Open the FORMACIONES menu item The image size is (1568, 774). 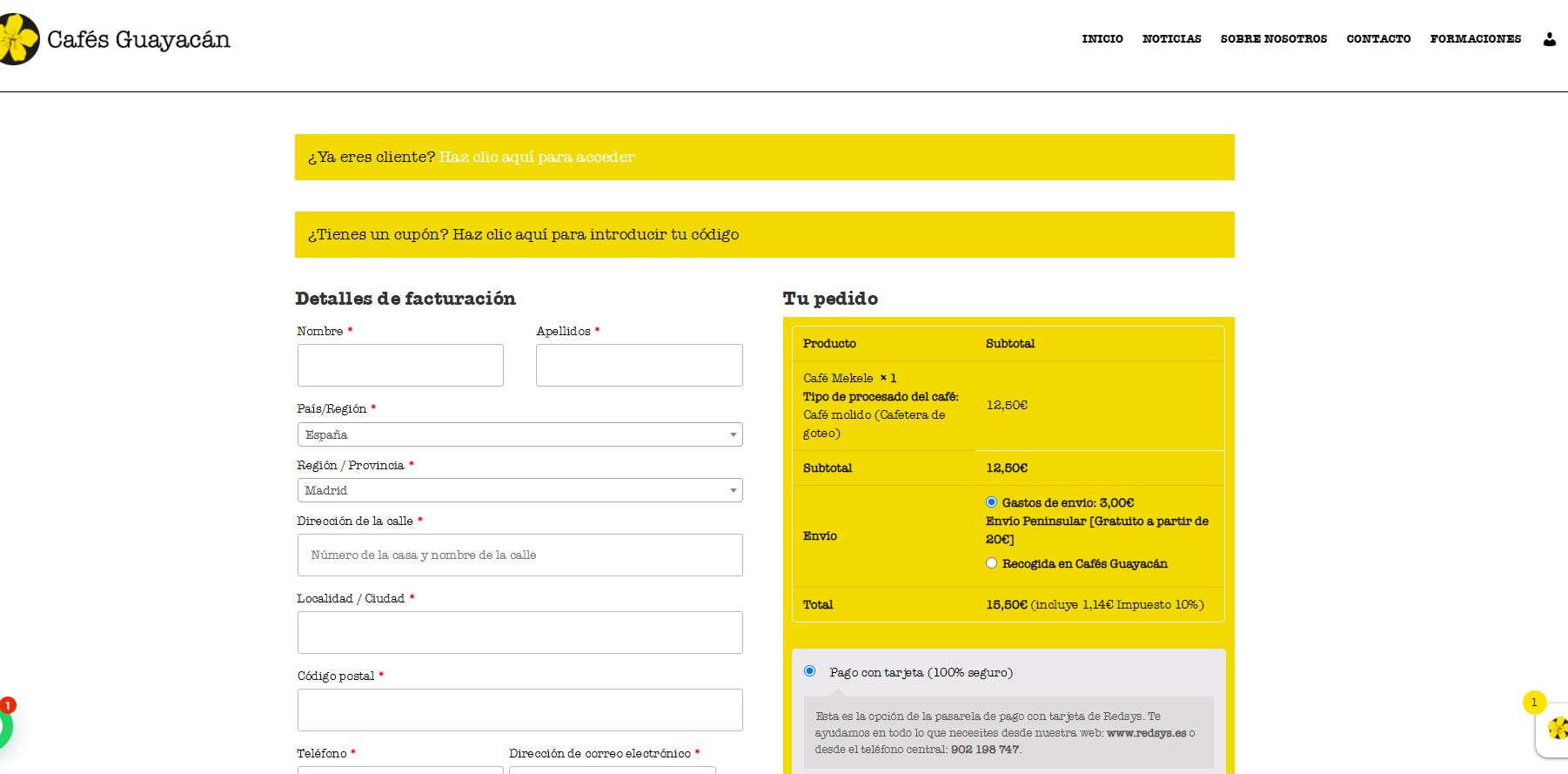pos(1475,39)
